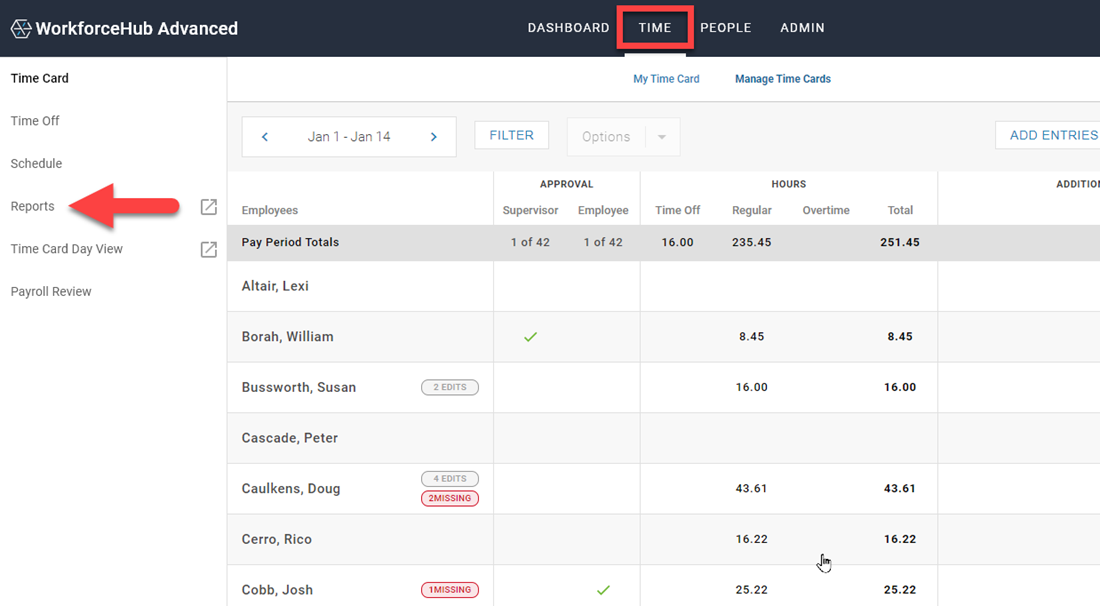The image size is (1100, 606).
Task: Toggle Borah, William's supervisor approval checkmark
Action: point(530,337)
